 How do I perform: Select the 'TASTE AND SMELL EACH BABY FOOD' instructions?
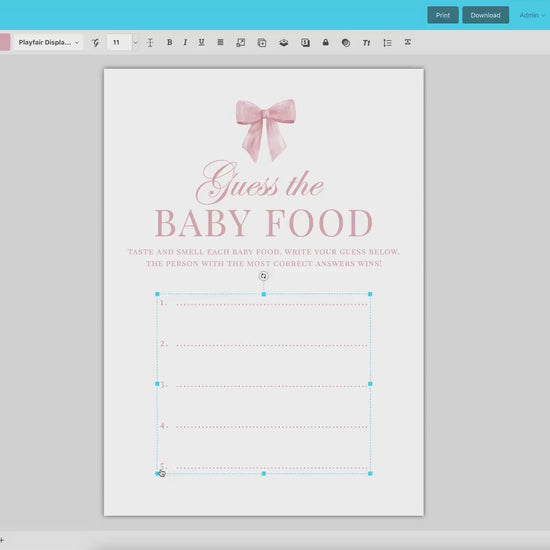click(x=263, y=258)
